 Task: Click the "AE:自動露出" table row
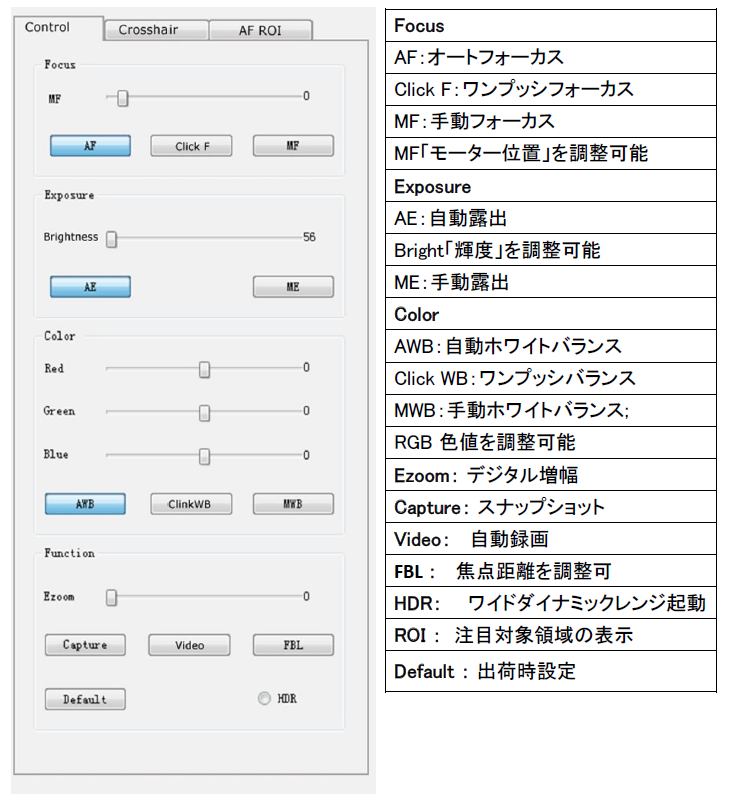[x=551, y=218]
